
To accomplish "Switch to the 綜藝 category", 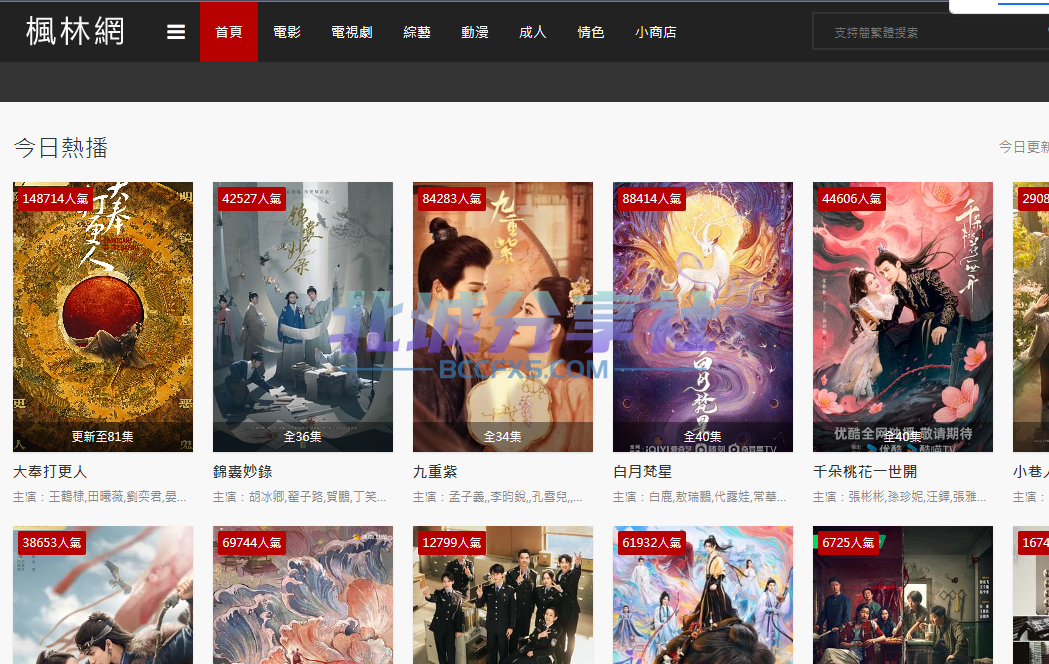I will click(x=417, y=32).
